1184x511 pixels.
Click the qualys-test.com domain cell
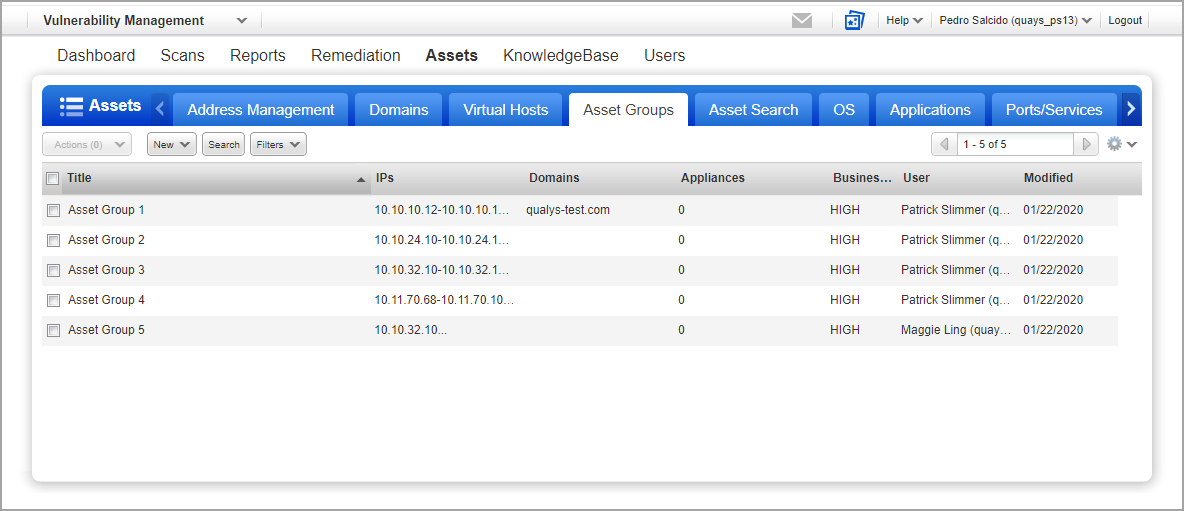pos(568,211)
